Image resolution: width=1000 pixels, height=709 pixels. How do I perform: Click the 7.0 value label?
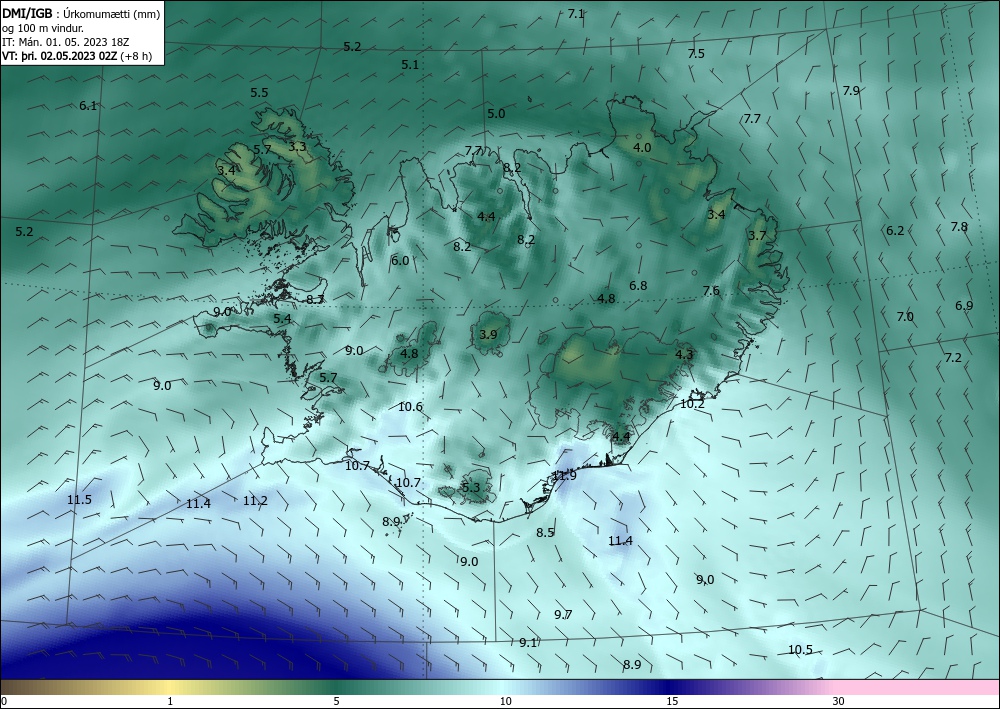click(x=905, y=316)
